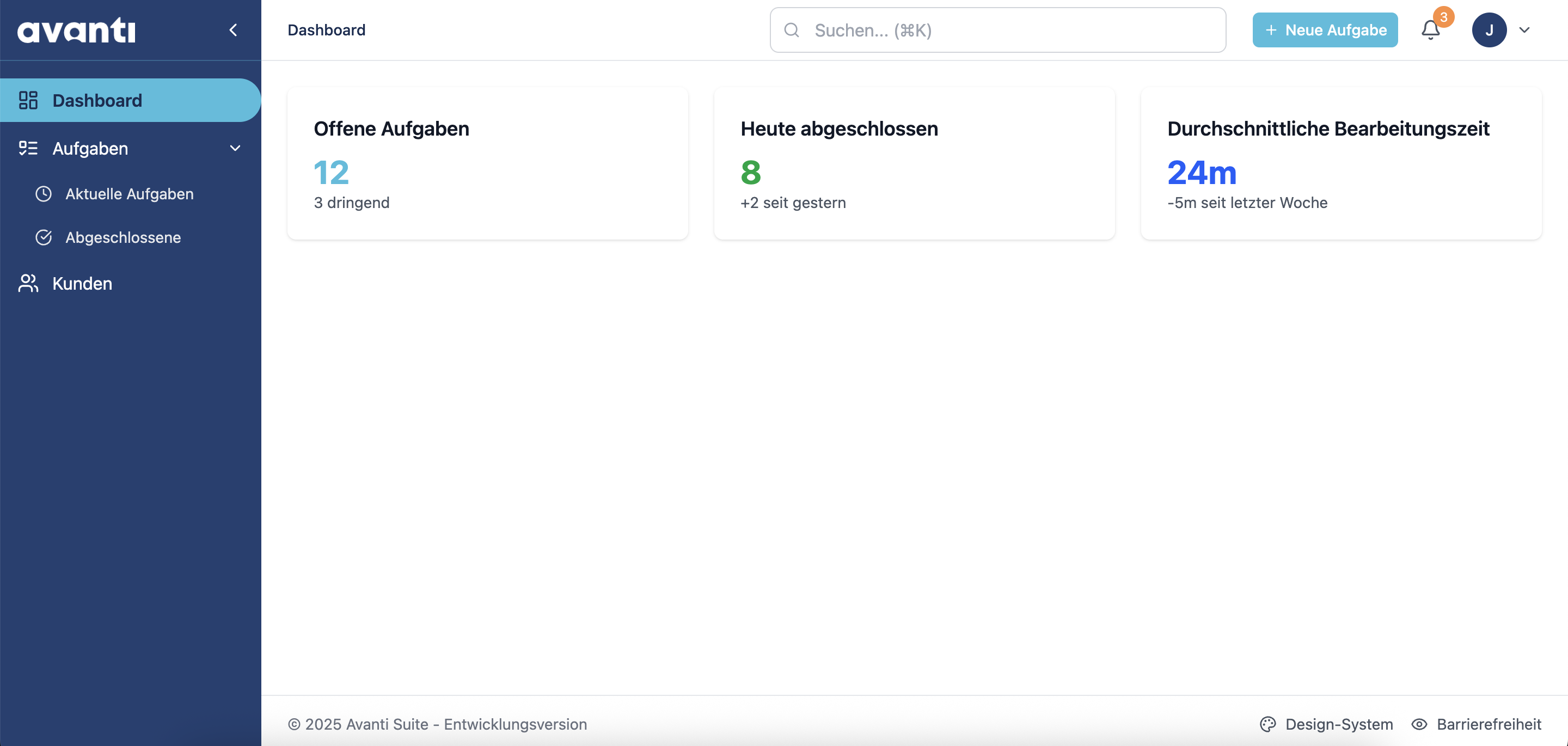The image size is (1568, 746).
Task: Click the user avatar J
Action: 1489,30
